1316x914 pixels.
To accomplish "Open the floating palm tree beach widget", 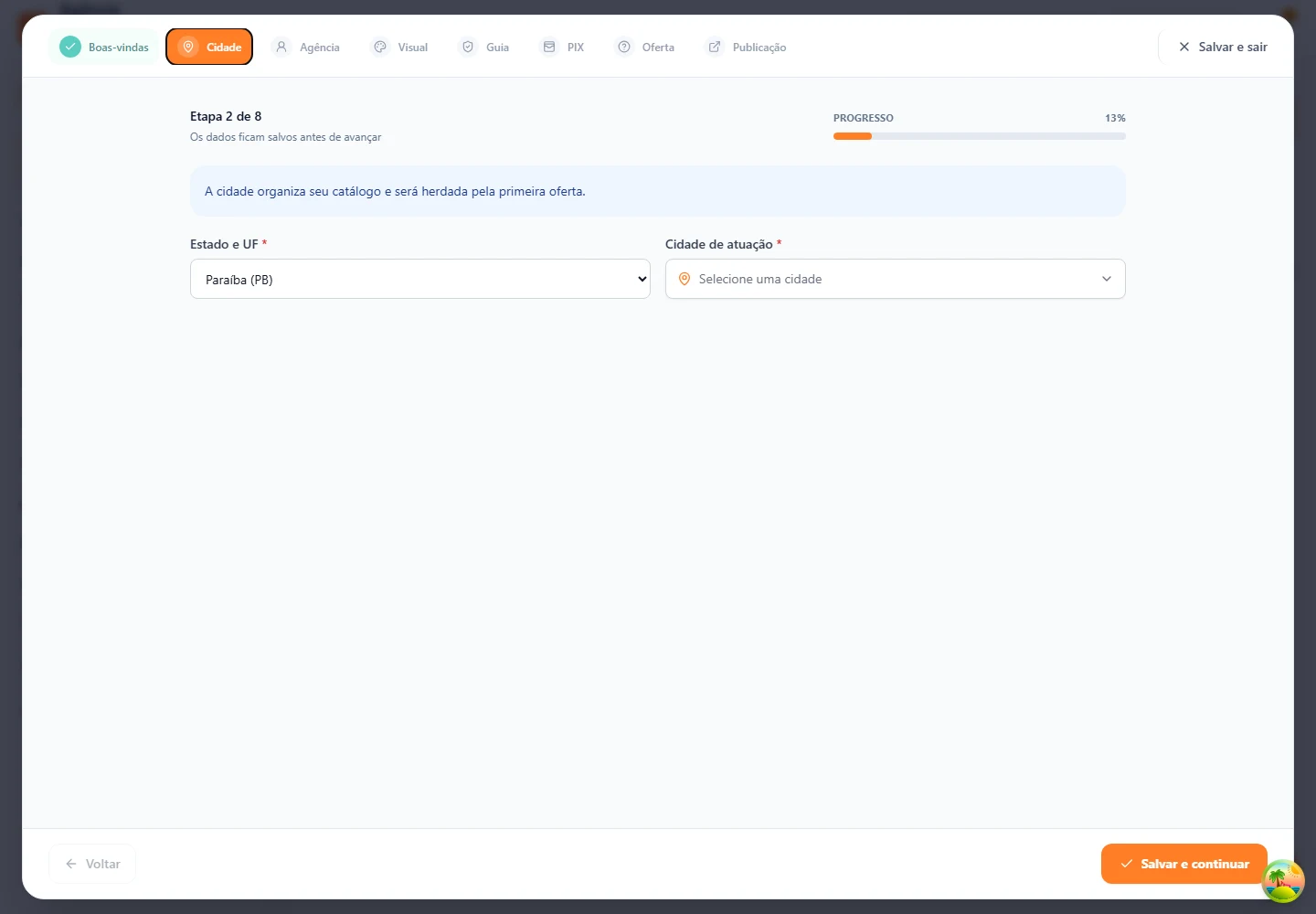I will click(1283, 881).
